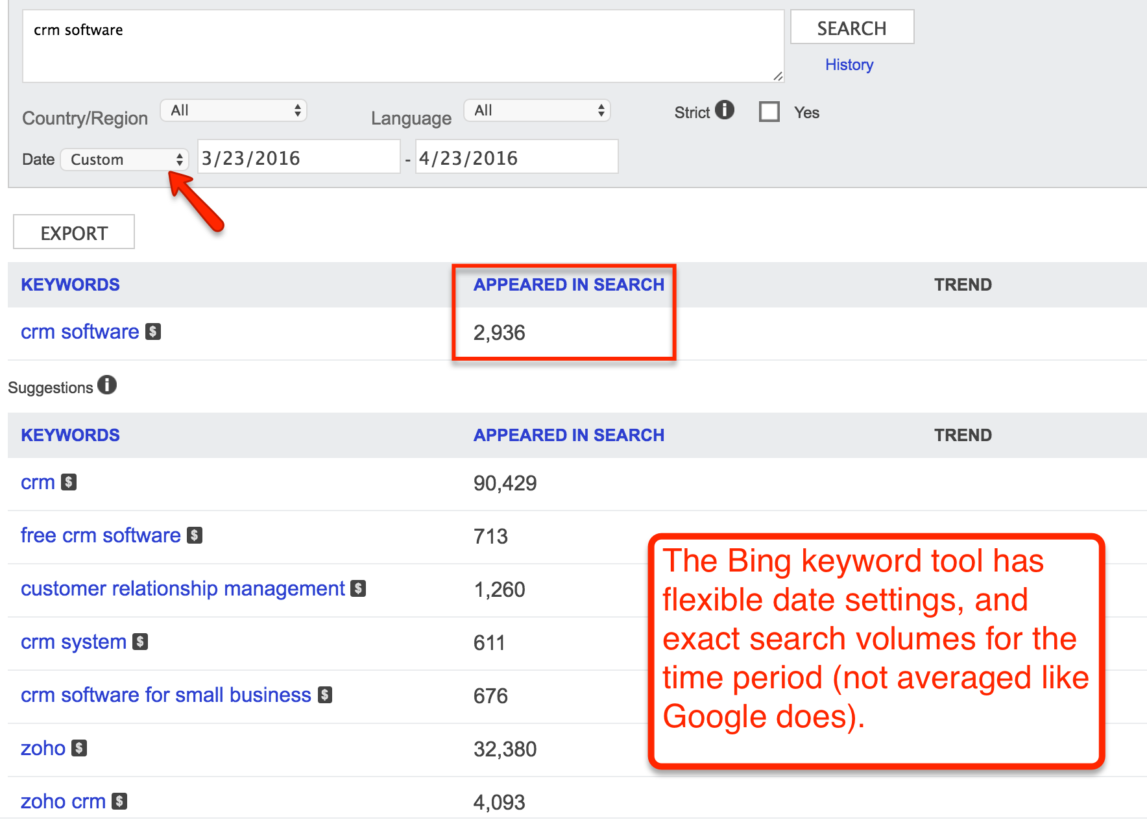Click the dollar icon next to "crm software"
This screenshot has height=820, width=1147.
[x=153, y=331]
